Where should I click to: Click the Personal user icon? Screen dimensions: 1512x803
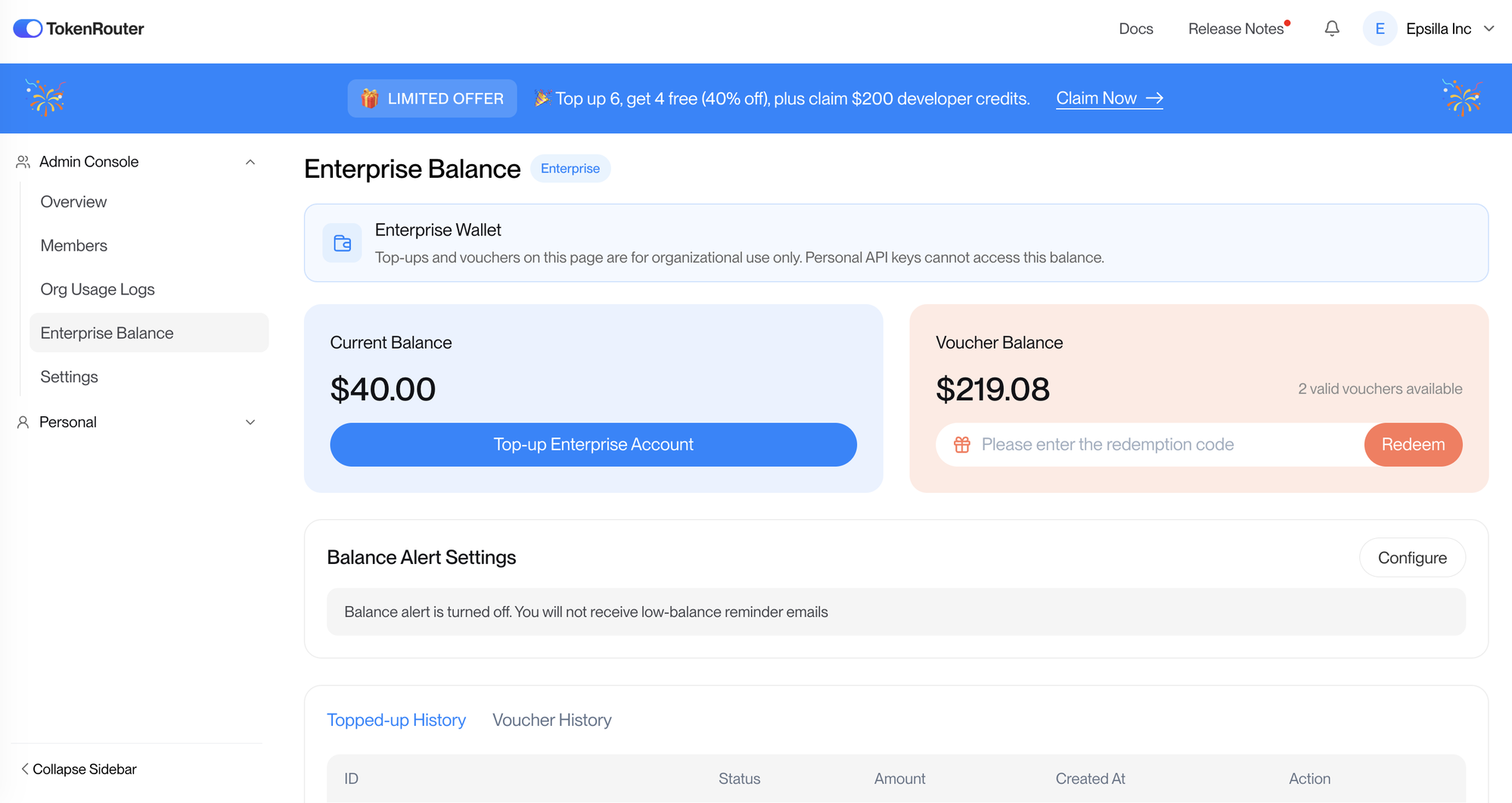(23, 422)
